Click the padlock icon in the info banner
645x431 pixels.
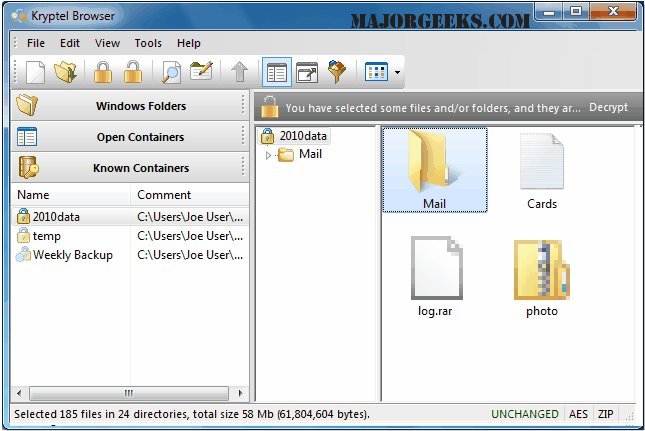(269, 107)
